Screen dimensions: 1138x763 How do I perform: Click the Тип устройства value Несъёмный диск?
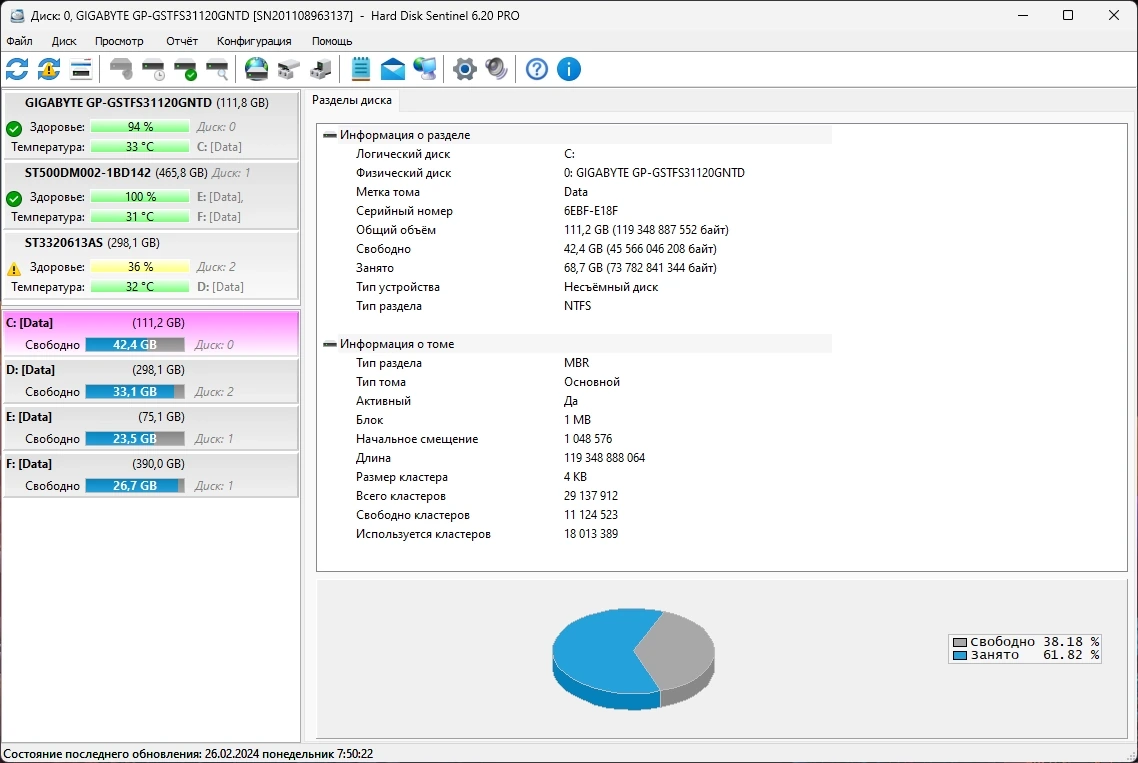[610, 287]
